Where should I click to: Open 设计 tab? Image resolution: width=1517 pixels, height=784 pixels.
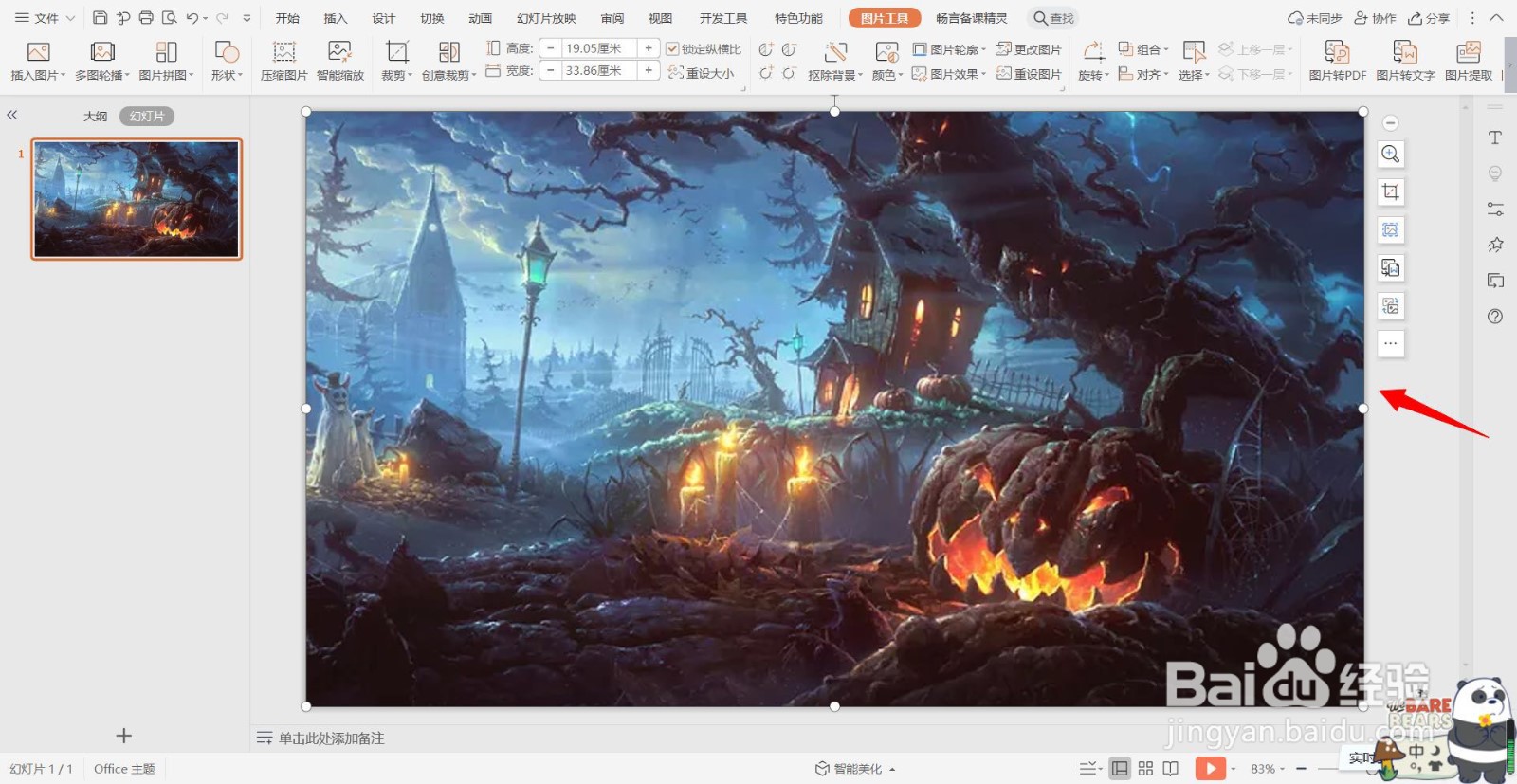(384, 18)
